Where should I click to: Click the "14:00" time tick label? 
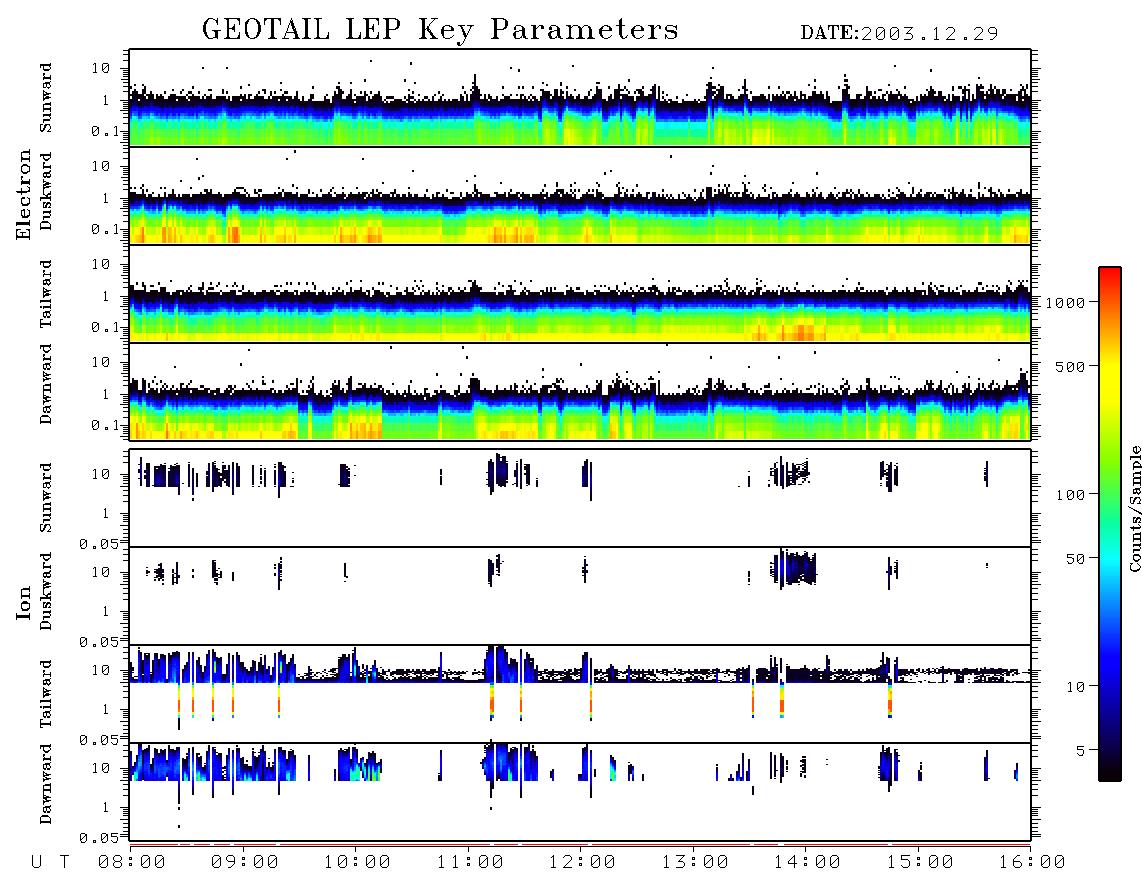pyautogui.click(x=807, y=862)
